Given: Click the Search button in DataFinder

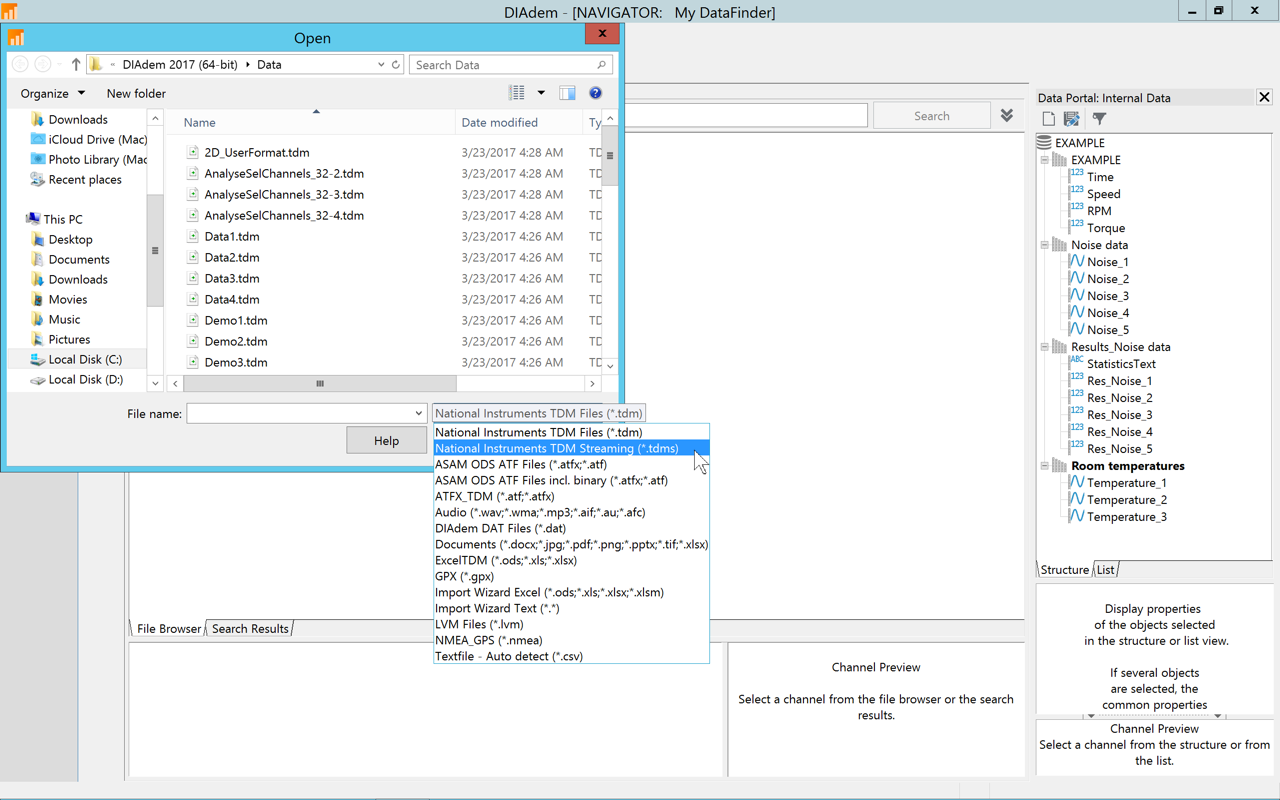Looking at the screenshot, I should [x=931, y=116].
